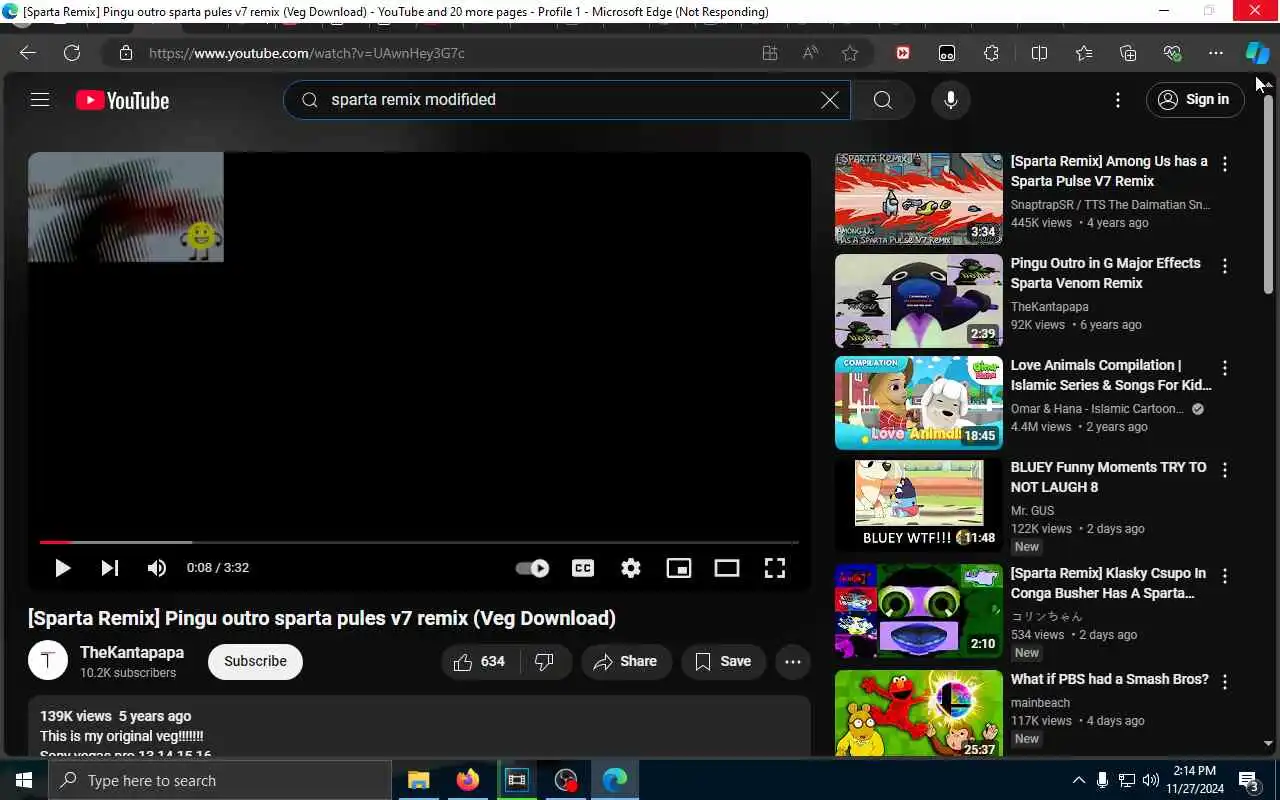
Task: Launch Firefox from taskbar
Action: 468,780
